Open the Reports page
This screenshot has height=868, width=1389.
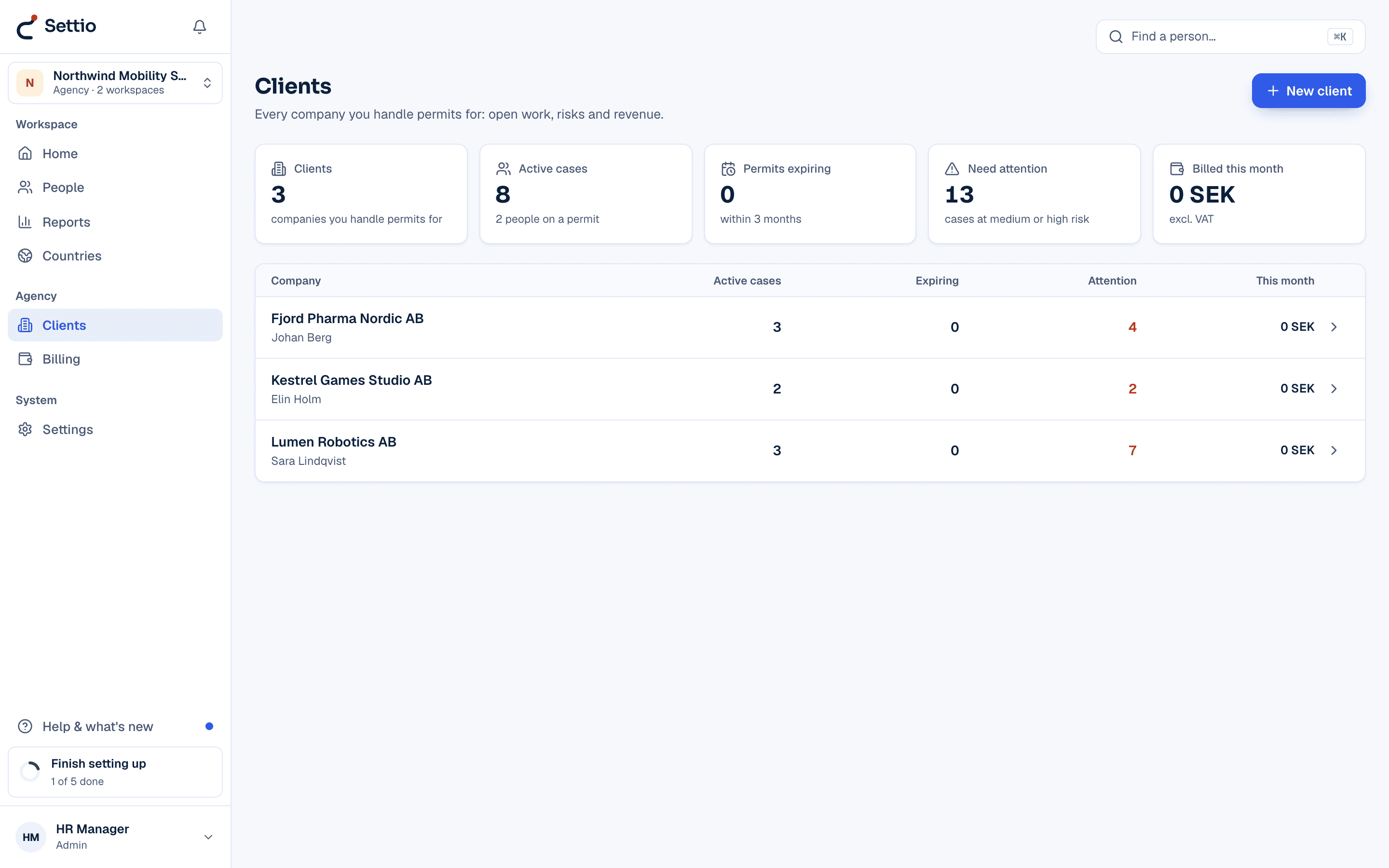[x=115, y=222]
